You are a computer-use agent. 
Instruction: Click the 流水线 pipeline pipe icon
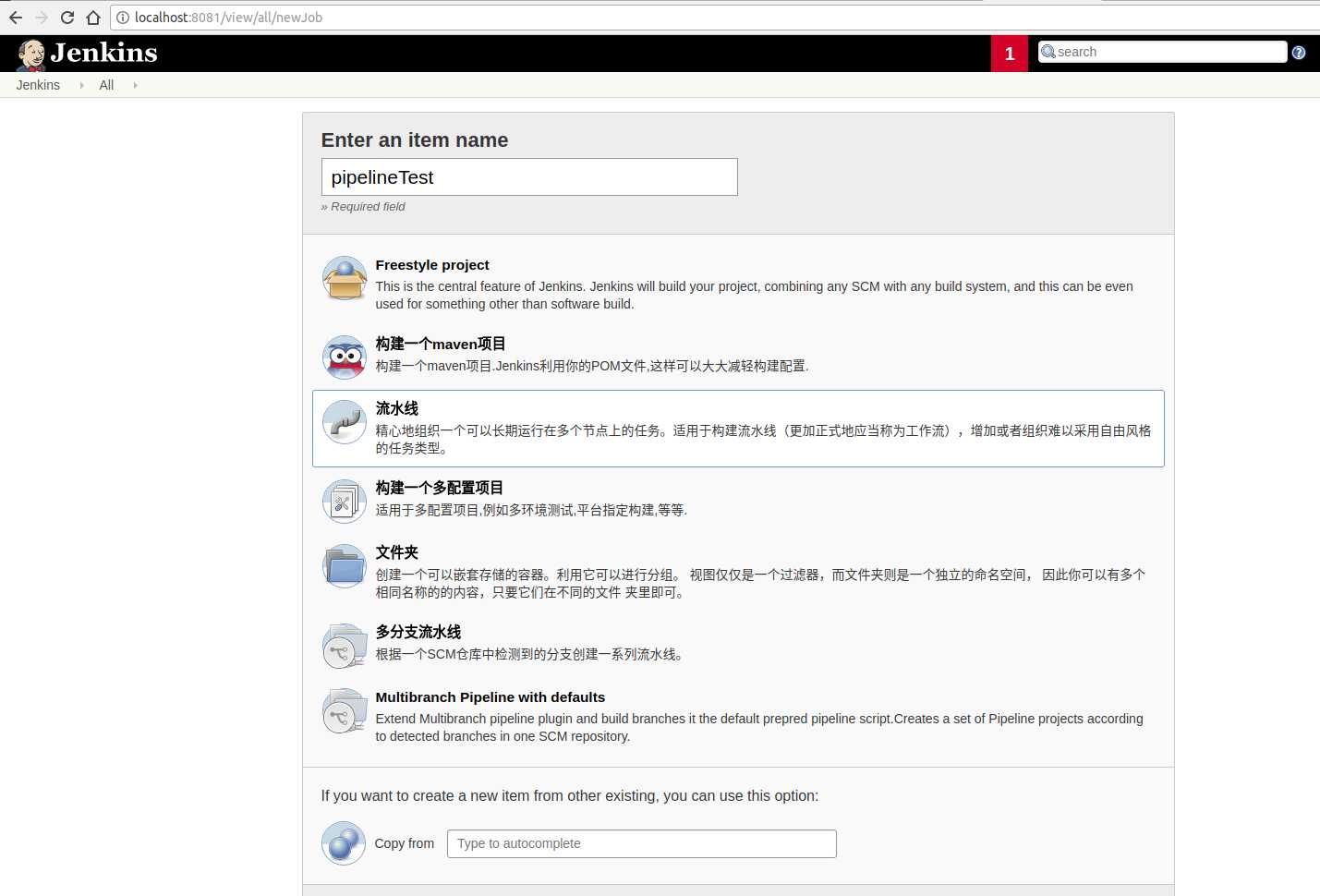tap(345, 422)
